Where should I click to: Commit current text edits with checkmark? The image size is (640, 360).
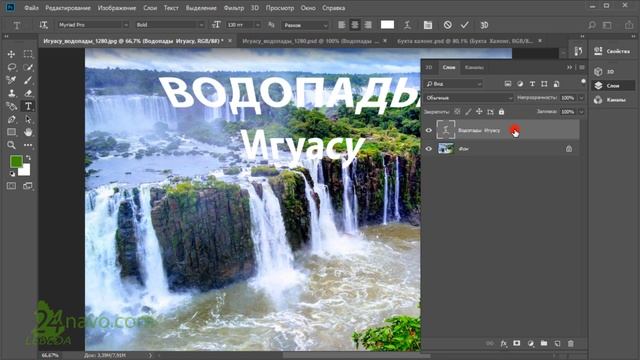[x=464, y=25]
